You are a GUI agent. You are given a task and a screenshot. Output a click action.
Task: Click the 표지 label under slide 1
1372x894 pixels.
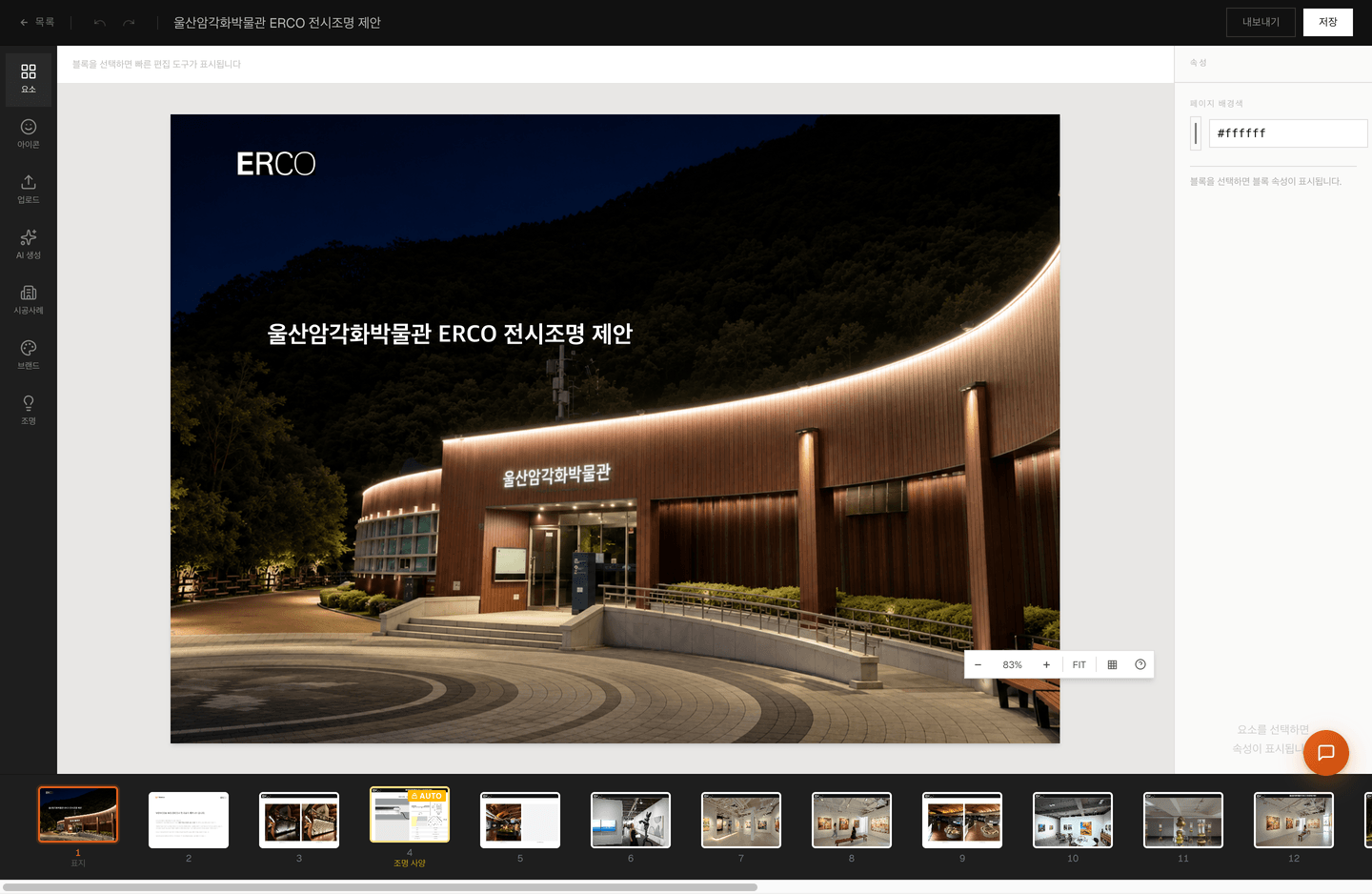[x=78, y=864]
